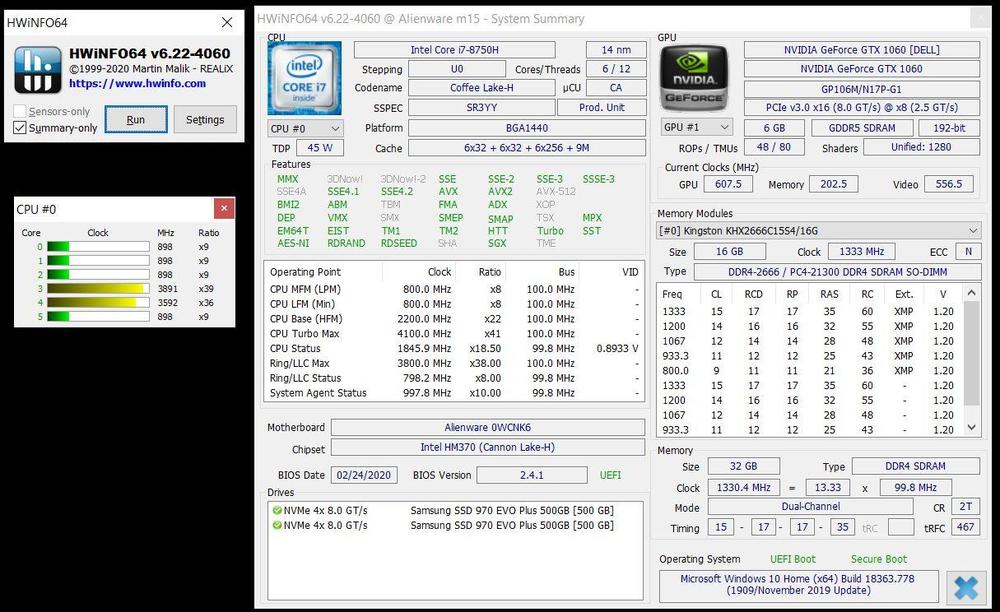Image resolution: width=1000 pixels, height=612 pixels.
Task: Uncheck the Summary-only checkbox
Action: (20, 128)
